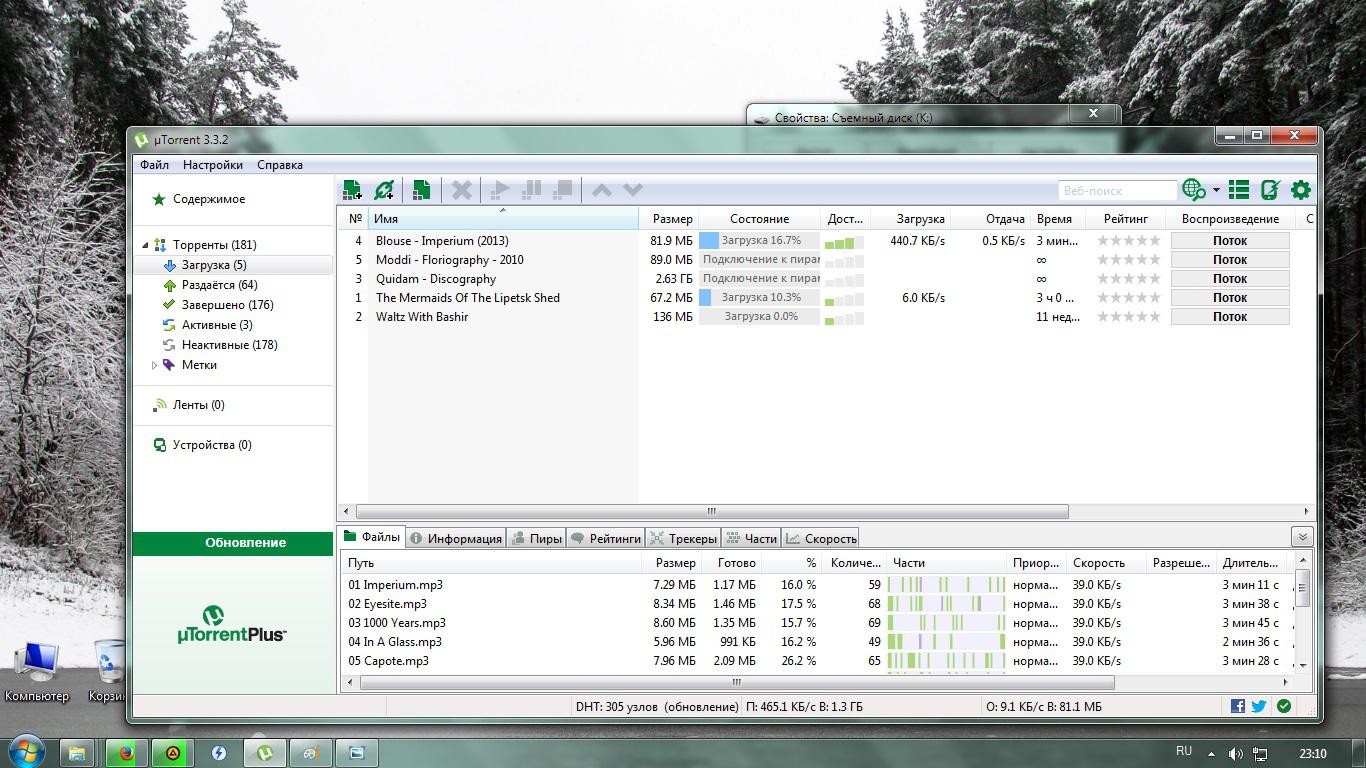Click the Facebook status bar icon
The height and width of the screenshot is (768, 1366).
coord(1238,706)
